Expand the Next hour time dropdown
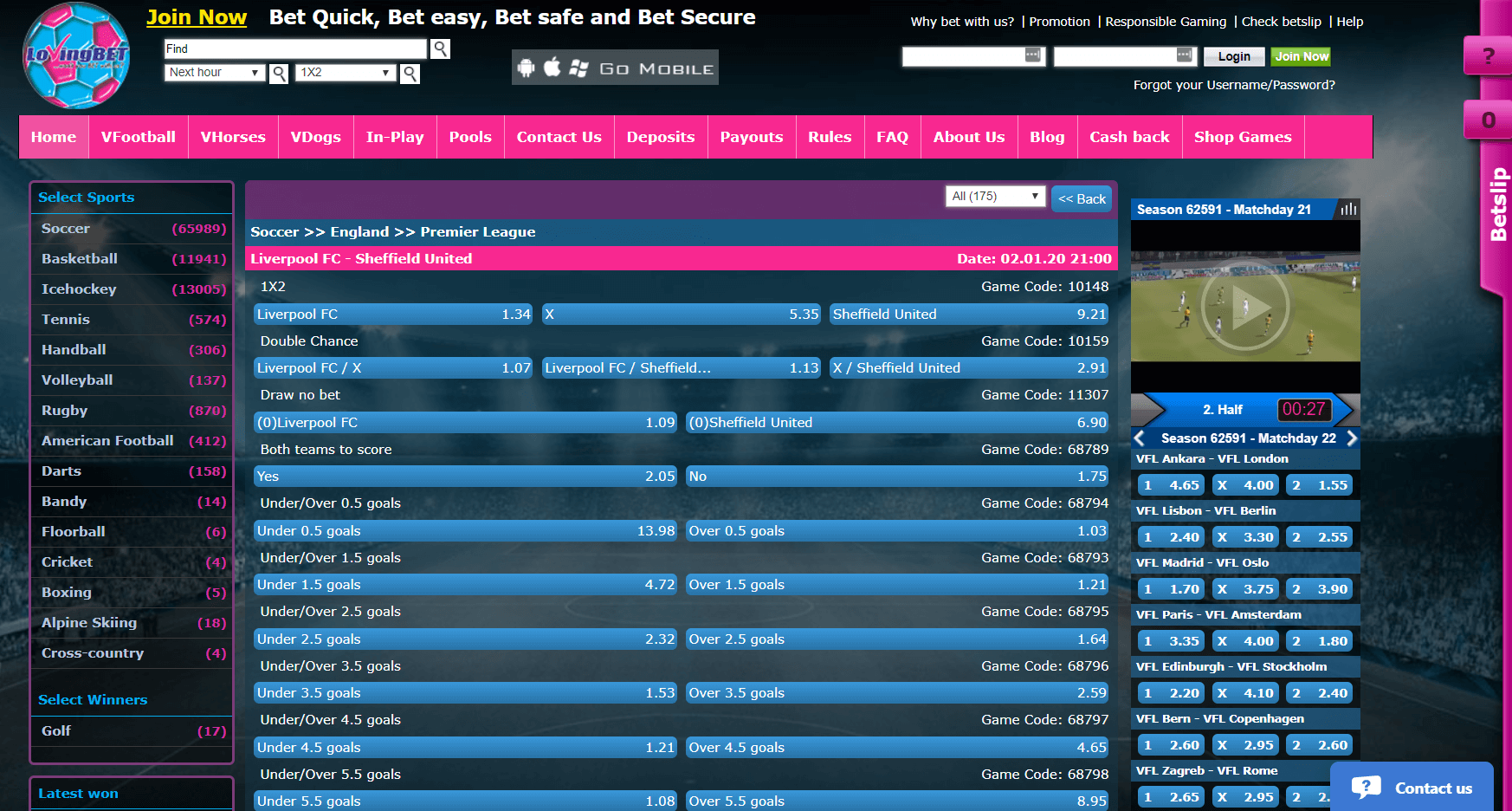 coord(214,73)
